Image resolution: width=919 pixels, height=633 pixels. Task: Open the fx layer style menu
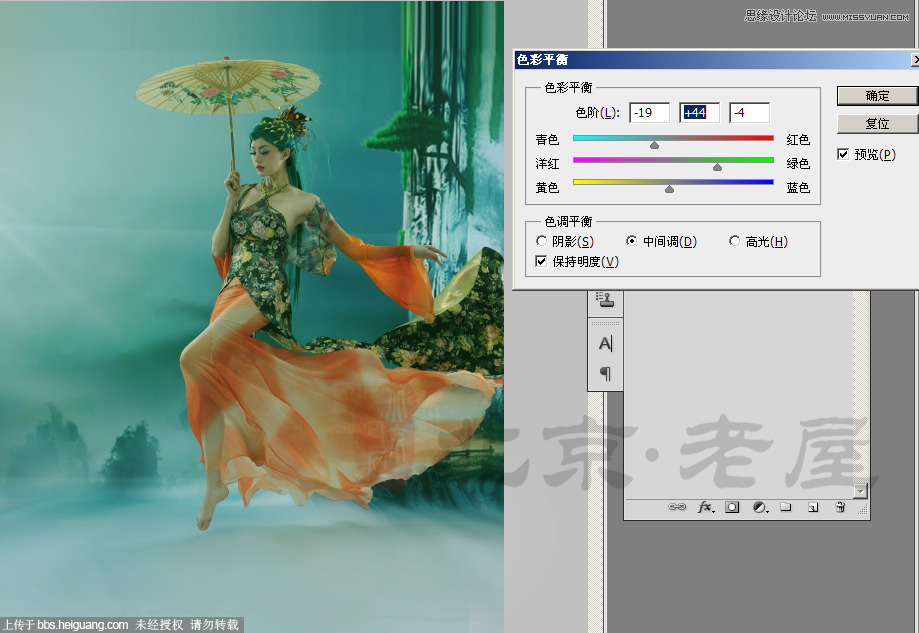[x=706, y=507]
